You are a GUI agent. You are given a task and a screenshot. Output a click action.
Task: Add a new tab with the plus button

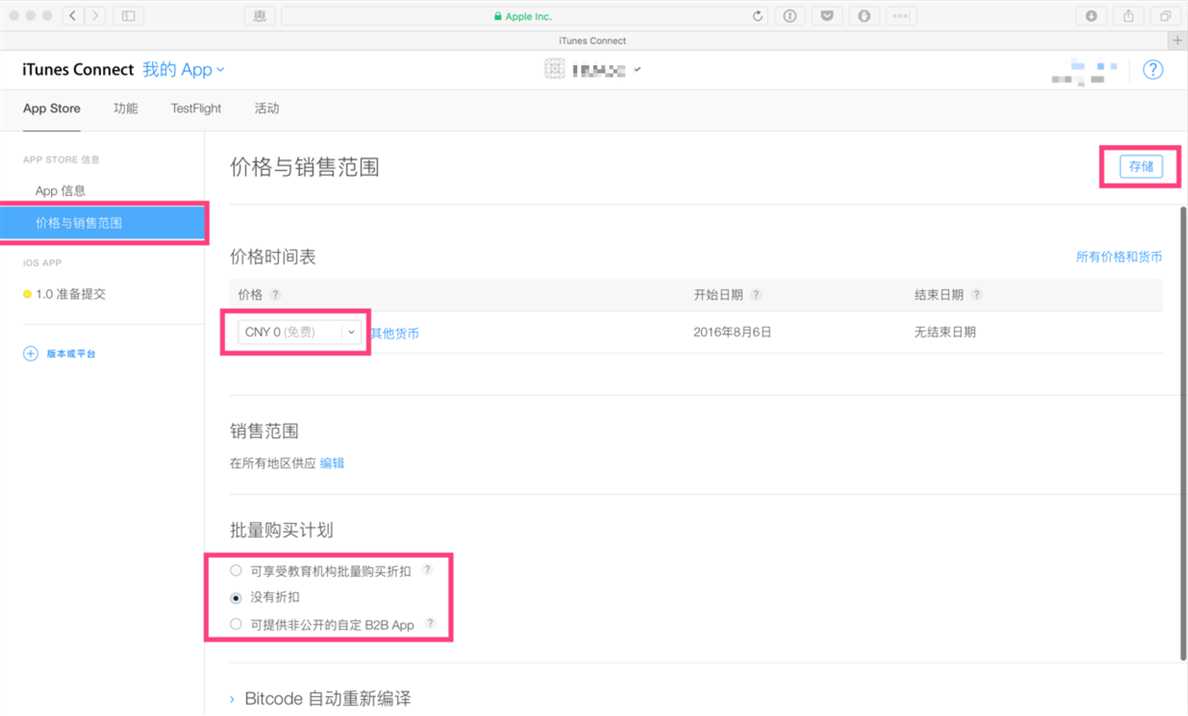point(1177,40)
